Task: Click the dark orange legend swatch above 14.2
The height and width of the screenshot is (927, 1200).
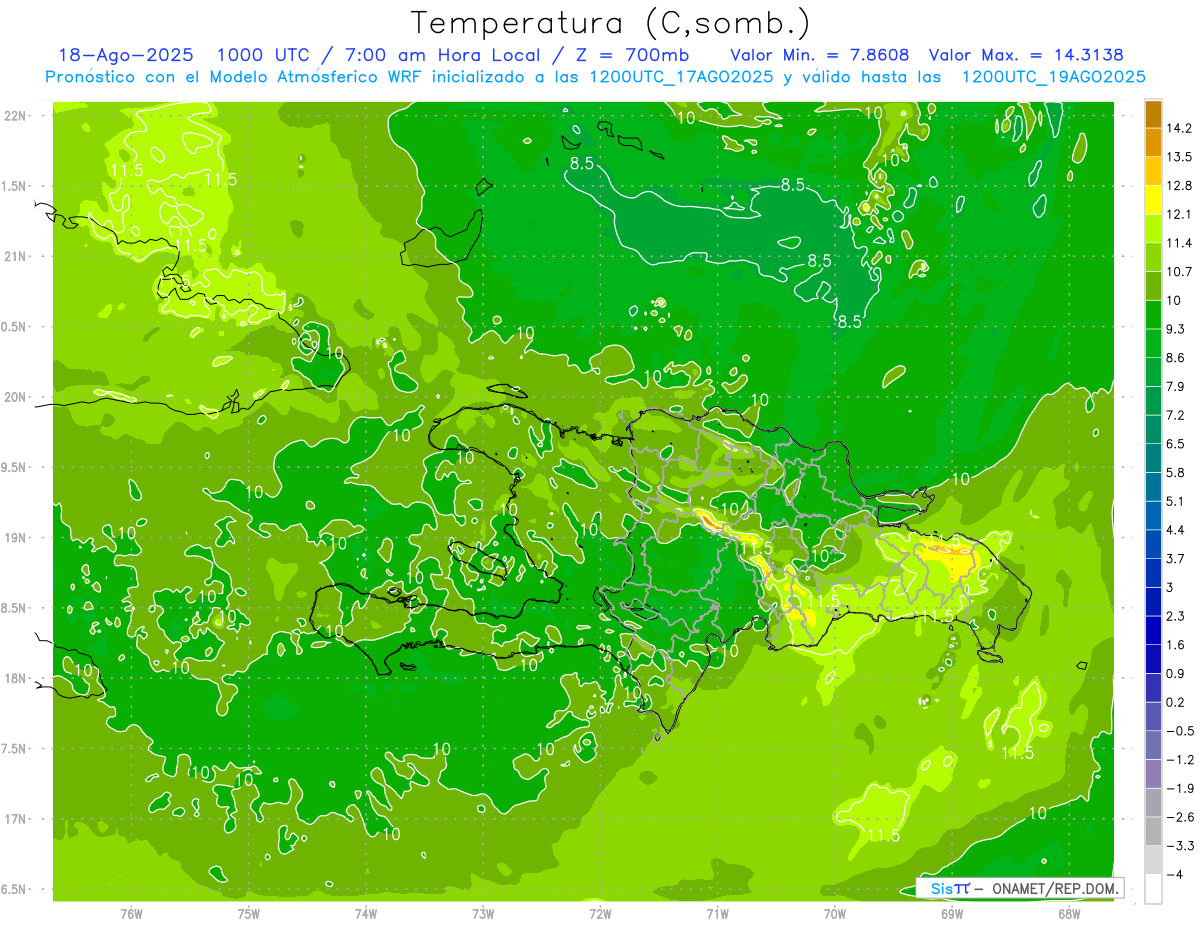Action: click(x=1153, y=114)
